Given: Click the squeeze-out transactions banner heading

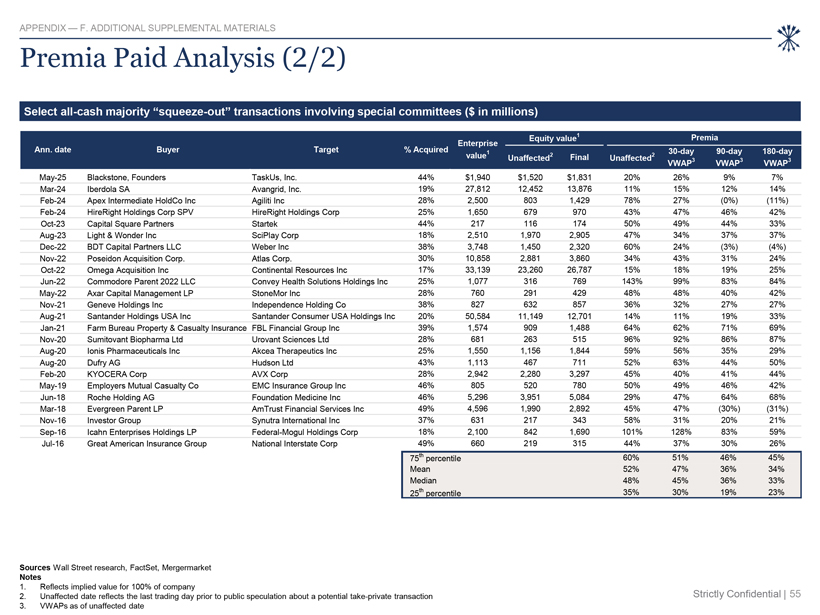Looking at the screenshot, I should click(x=281, y=111).
